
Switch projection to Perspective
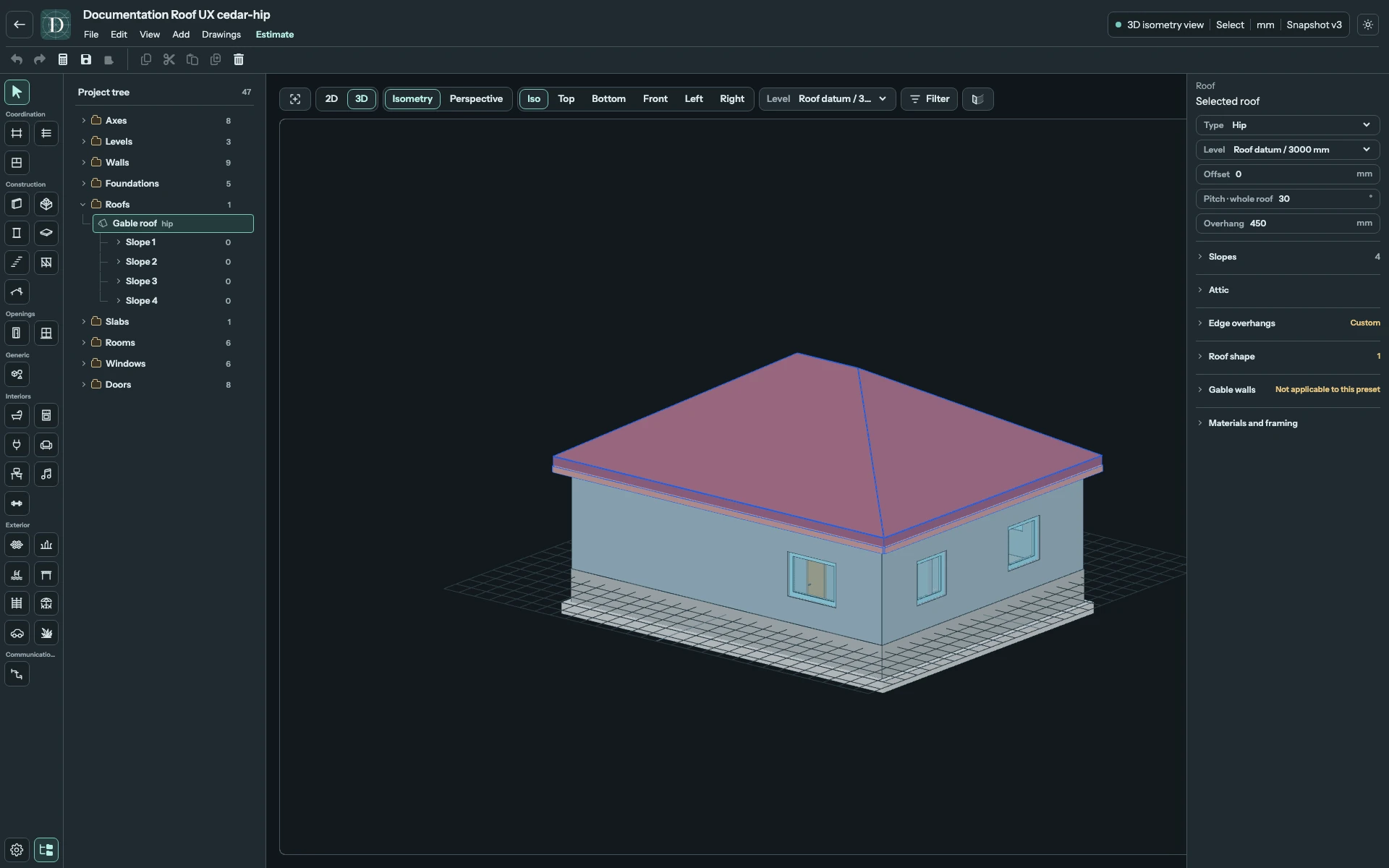click(476, 99)
